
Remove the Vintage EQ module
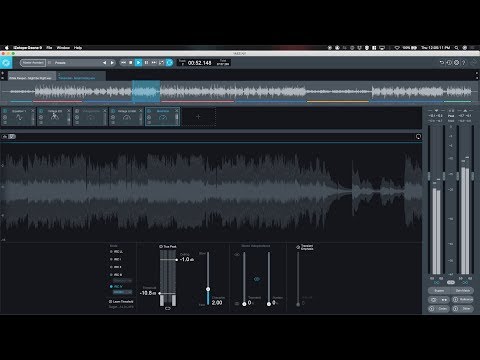pyautogui.click(x=69, y=111)
